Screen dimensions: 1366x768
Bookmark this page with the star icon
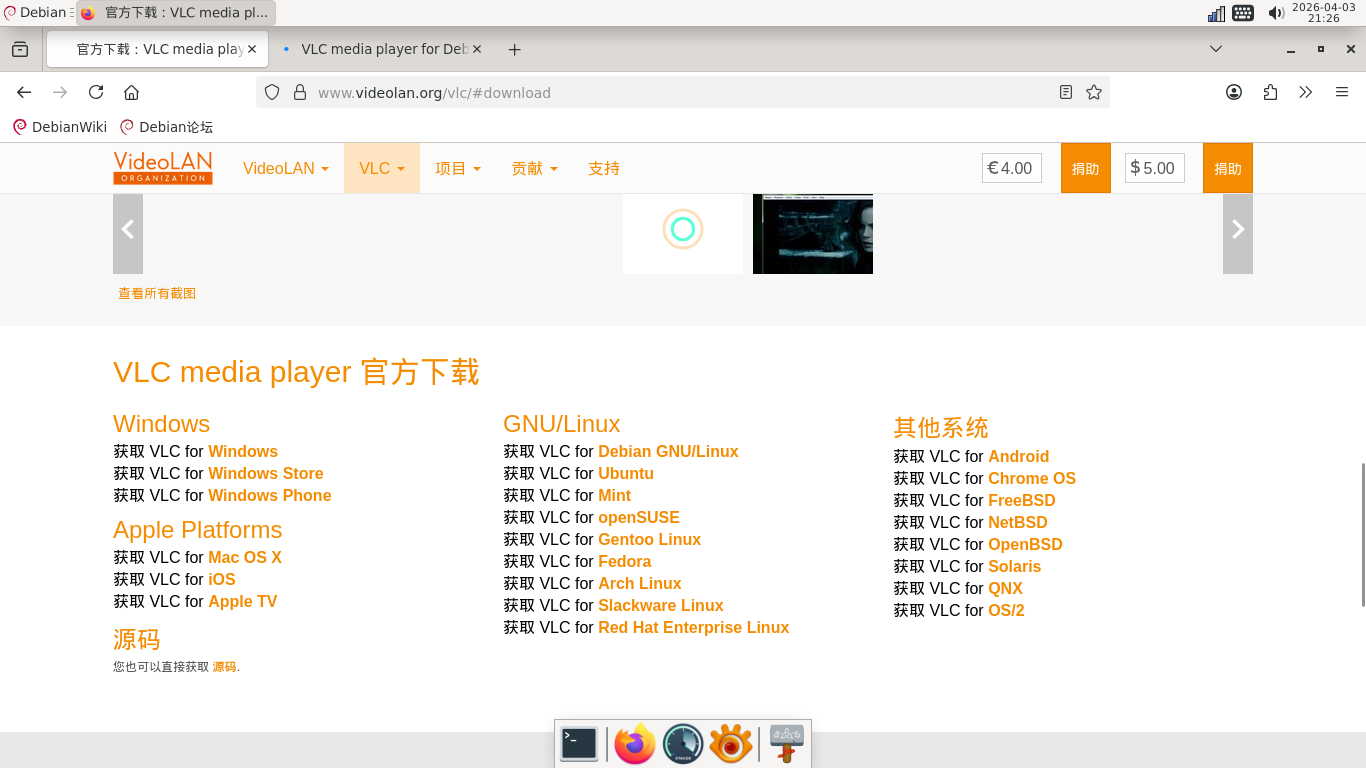click(1094, 92)
